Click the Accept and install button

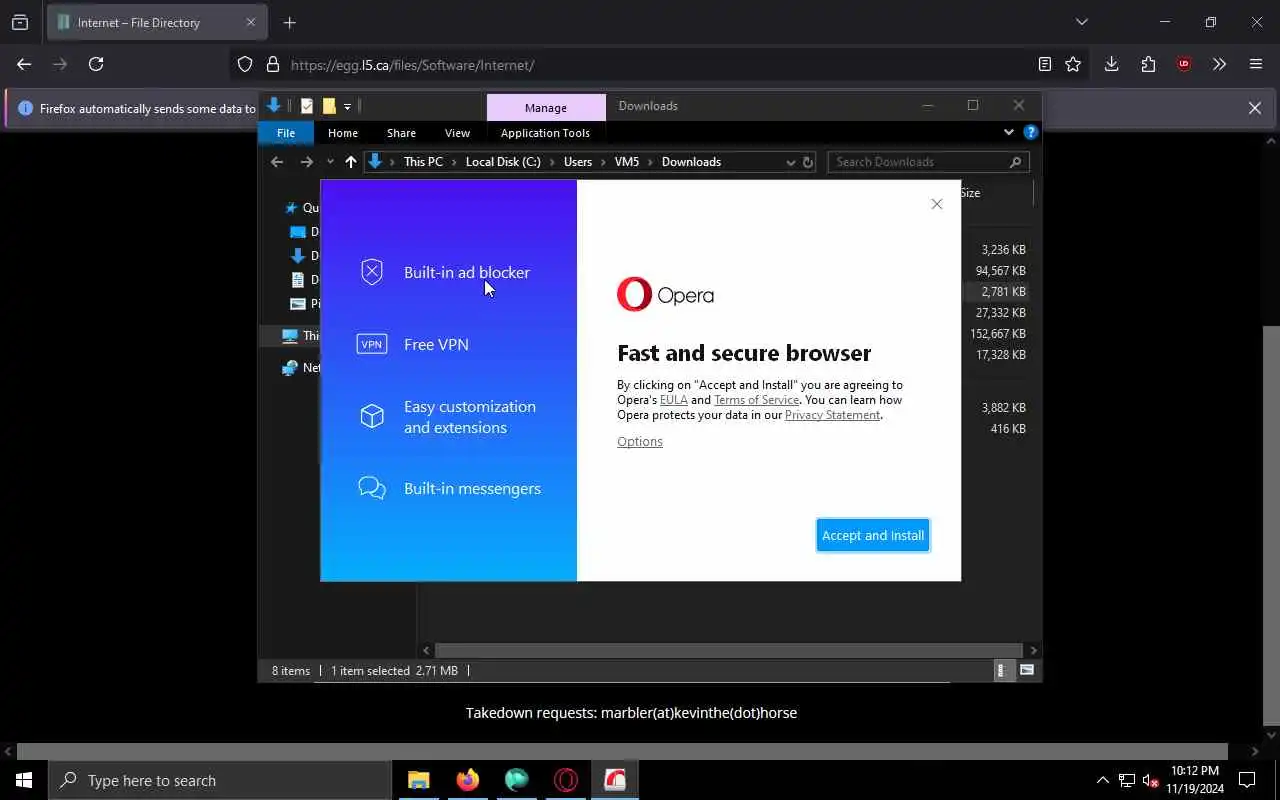point(873,535)
